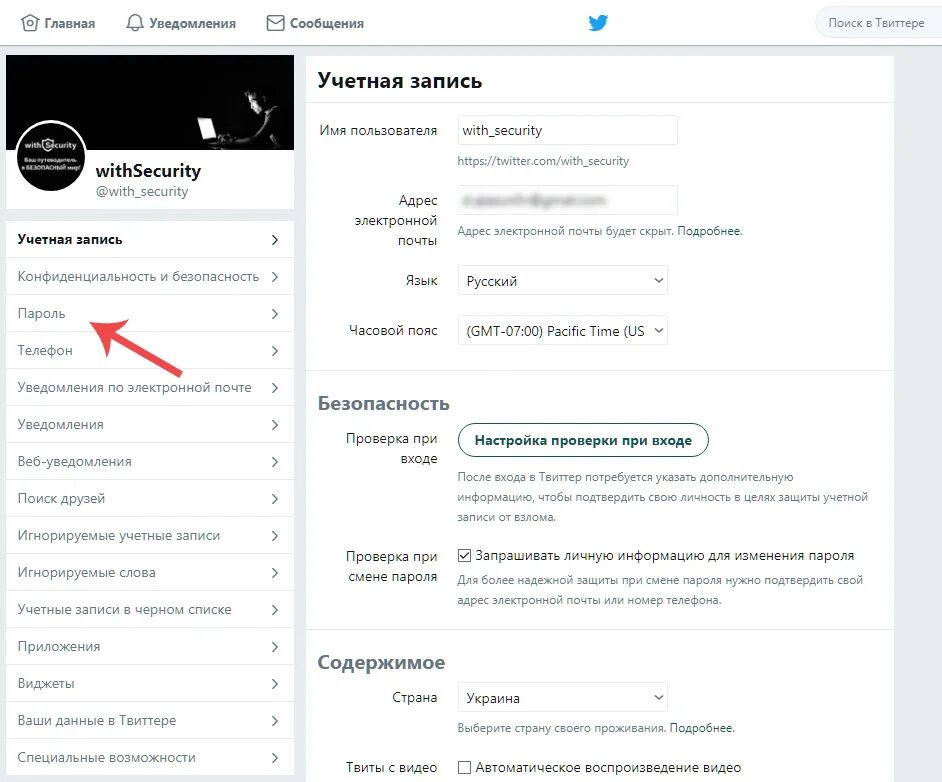Open Специальные возможности settings

coord(150,757)
